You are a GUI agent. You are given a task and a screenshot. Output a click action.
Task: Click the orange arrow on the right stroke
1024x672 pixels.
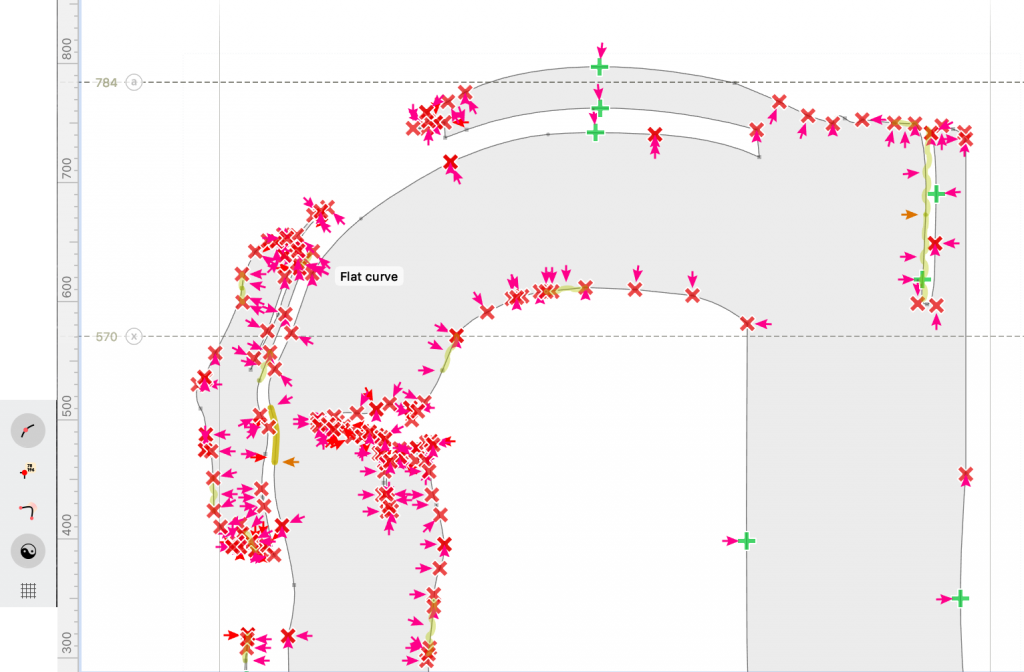(x=908, y=214)
